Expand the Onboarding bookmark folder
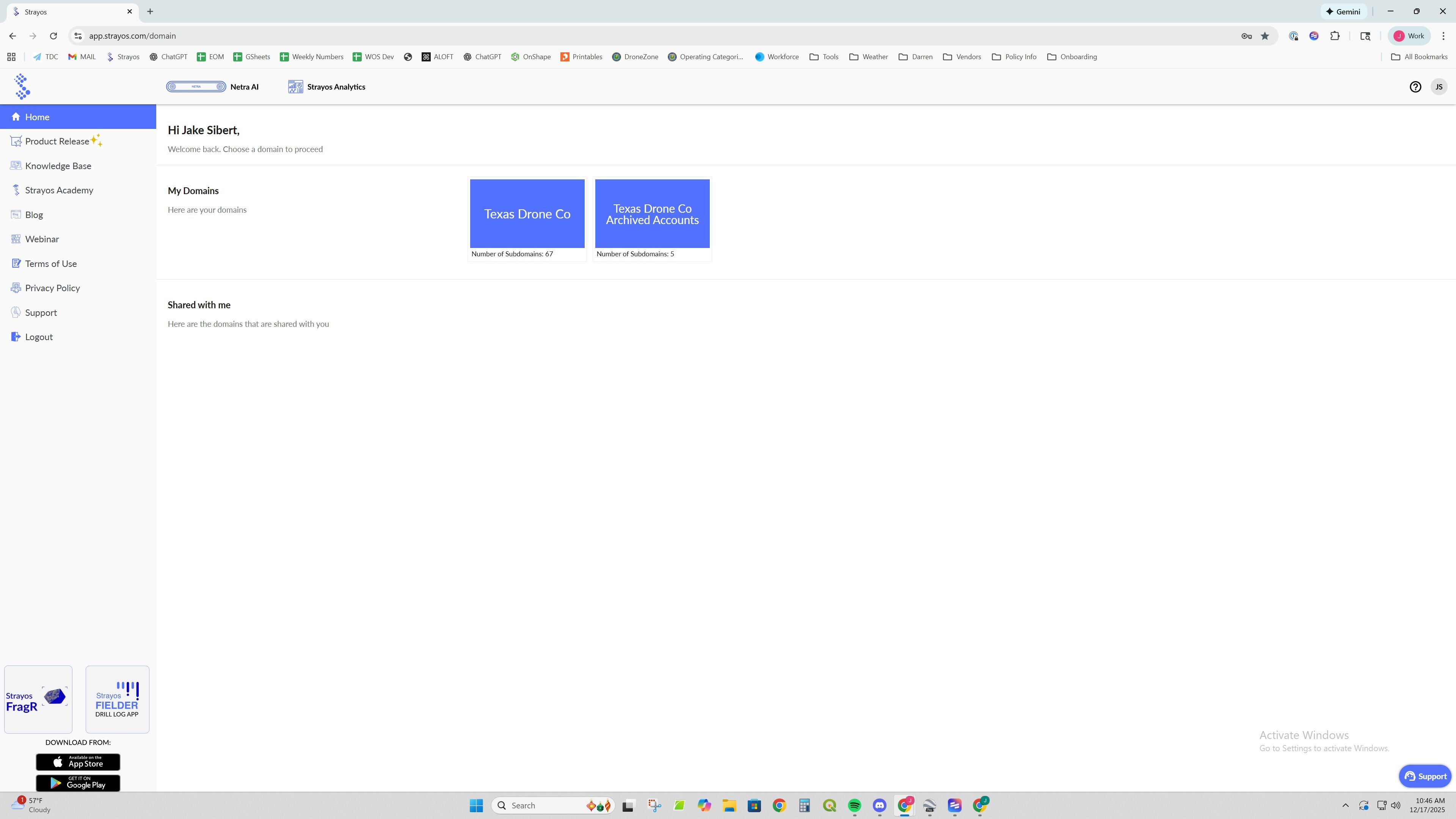1456x819 pixels. [x=1072, y=56]
